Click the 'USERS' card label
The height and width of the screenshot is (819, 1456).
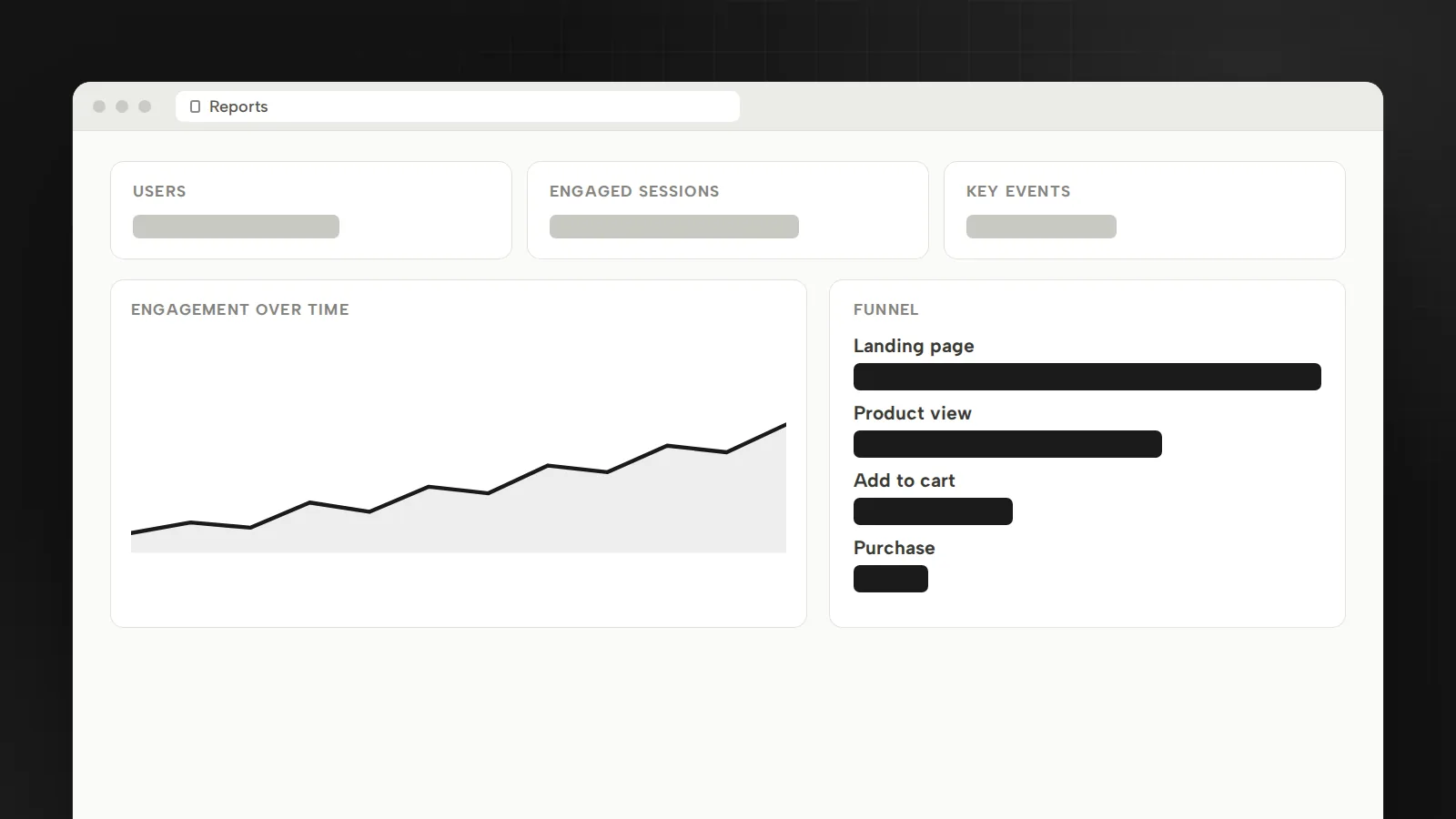coord(159,191)
